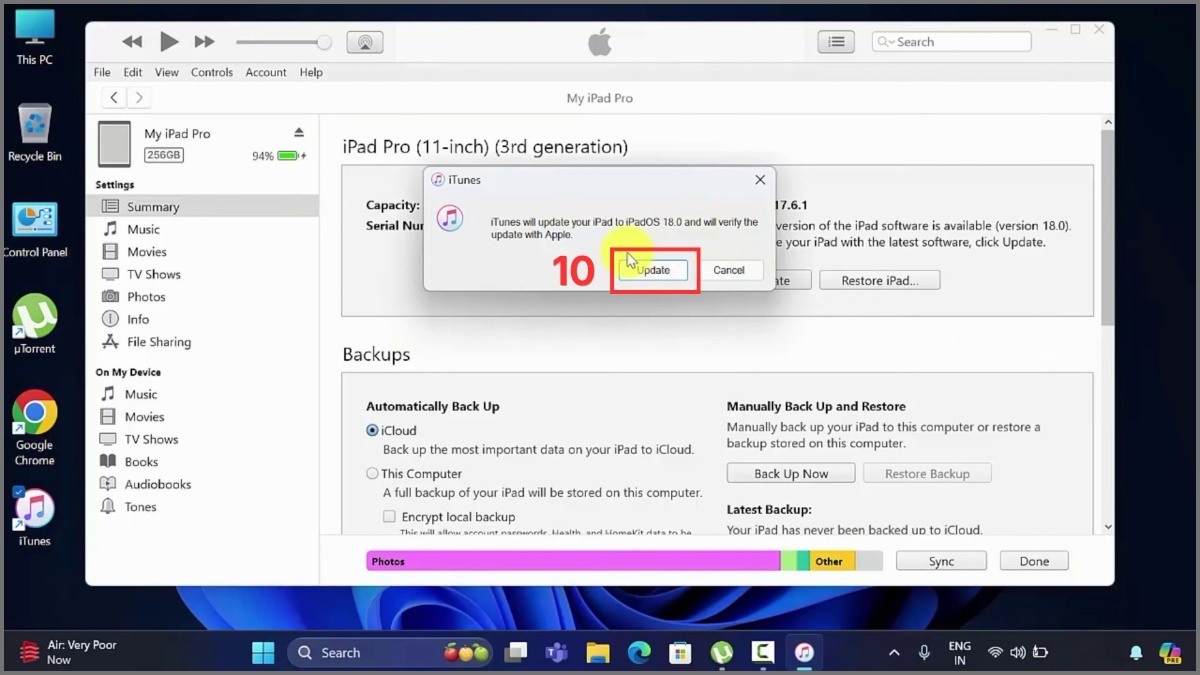Open the iTunes desktop shortcut

point(35,516)
